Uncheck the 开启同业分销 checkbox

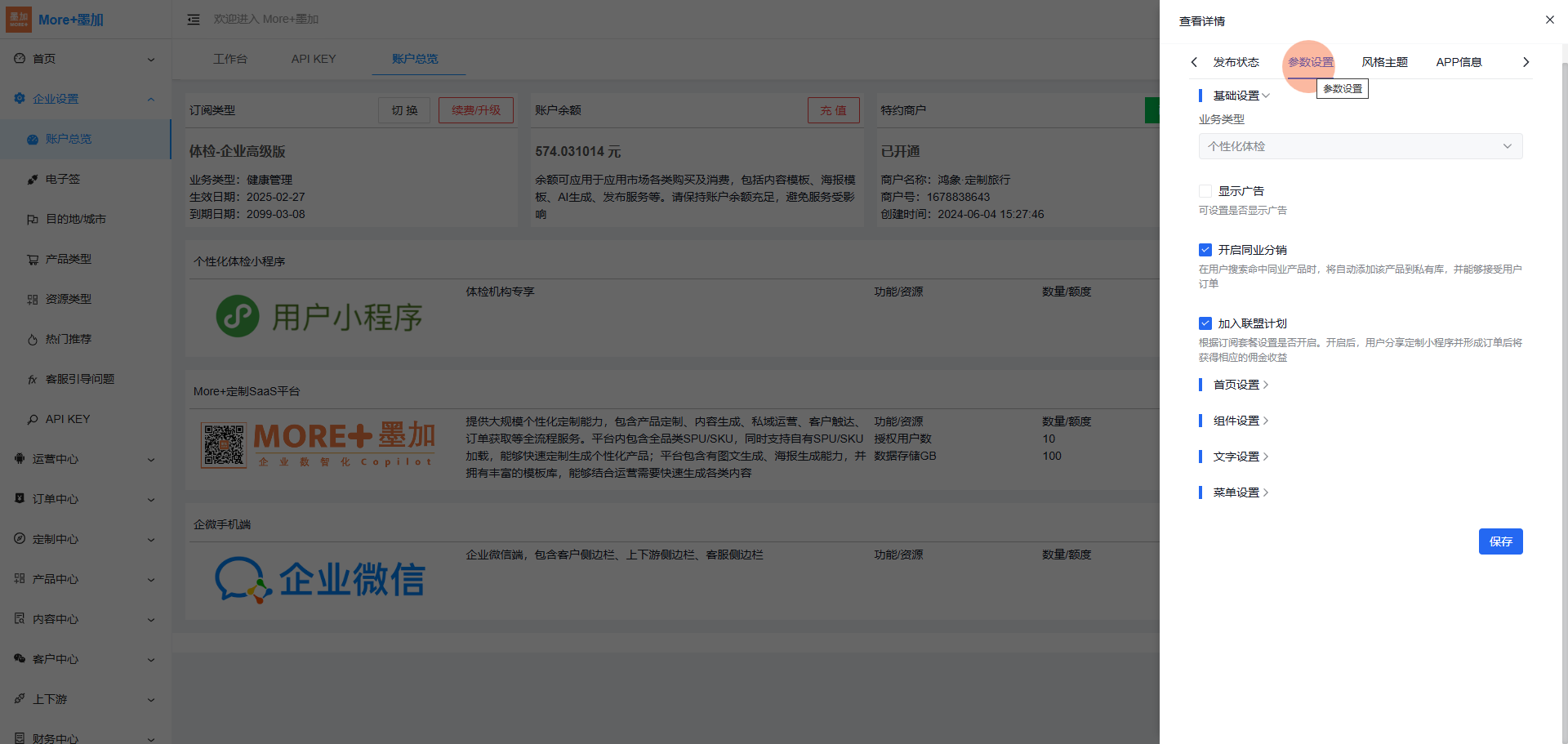point(1205,250)
